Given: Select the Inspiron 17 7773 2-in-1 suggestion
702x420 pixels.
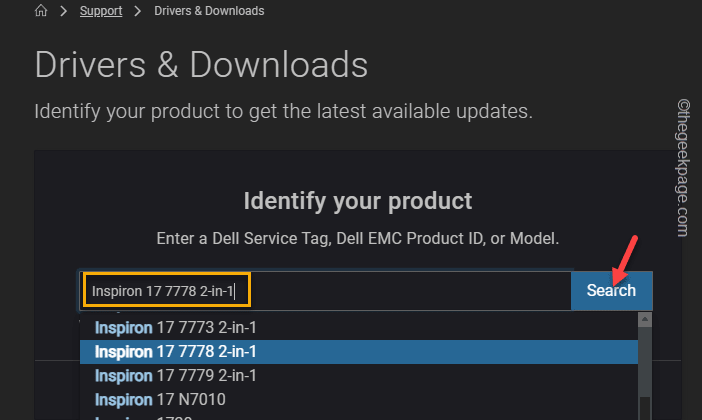Looking at the screenshot, I should point(359,328).
